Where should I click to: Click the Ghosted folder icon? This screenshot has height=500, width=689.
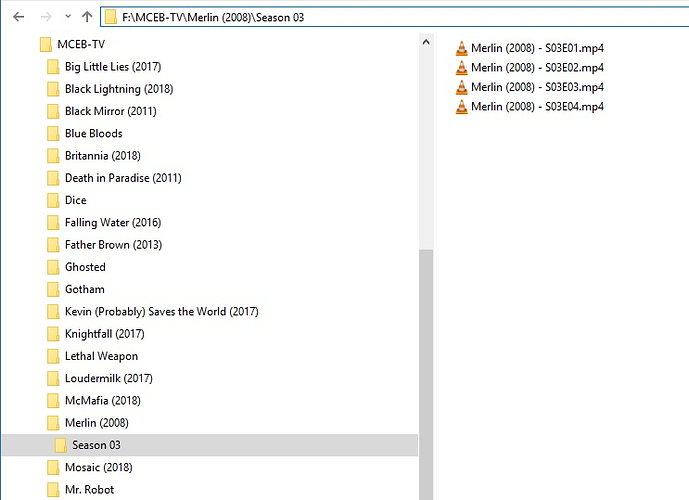click(53, 267)
